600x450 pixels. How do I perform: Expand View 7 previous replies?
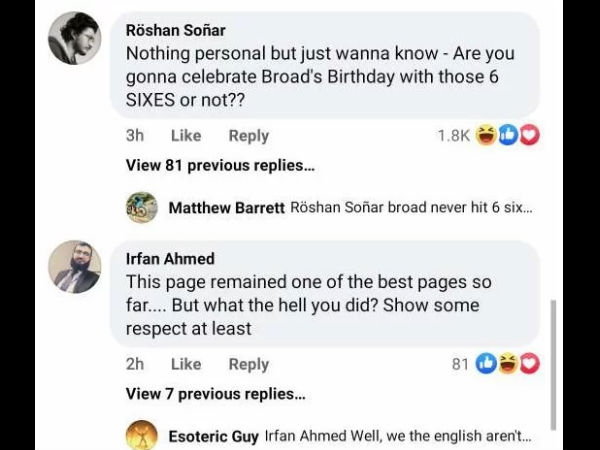(216, 393)
